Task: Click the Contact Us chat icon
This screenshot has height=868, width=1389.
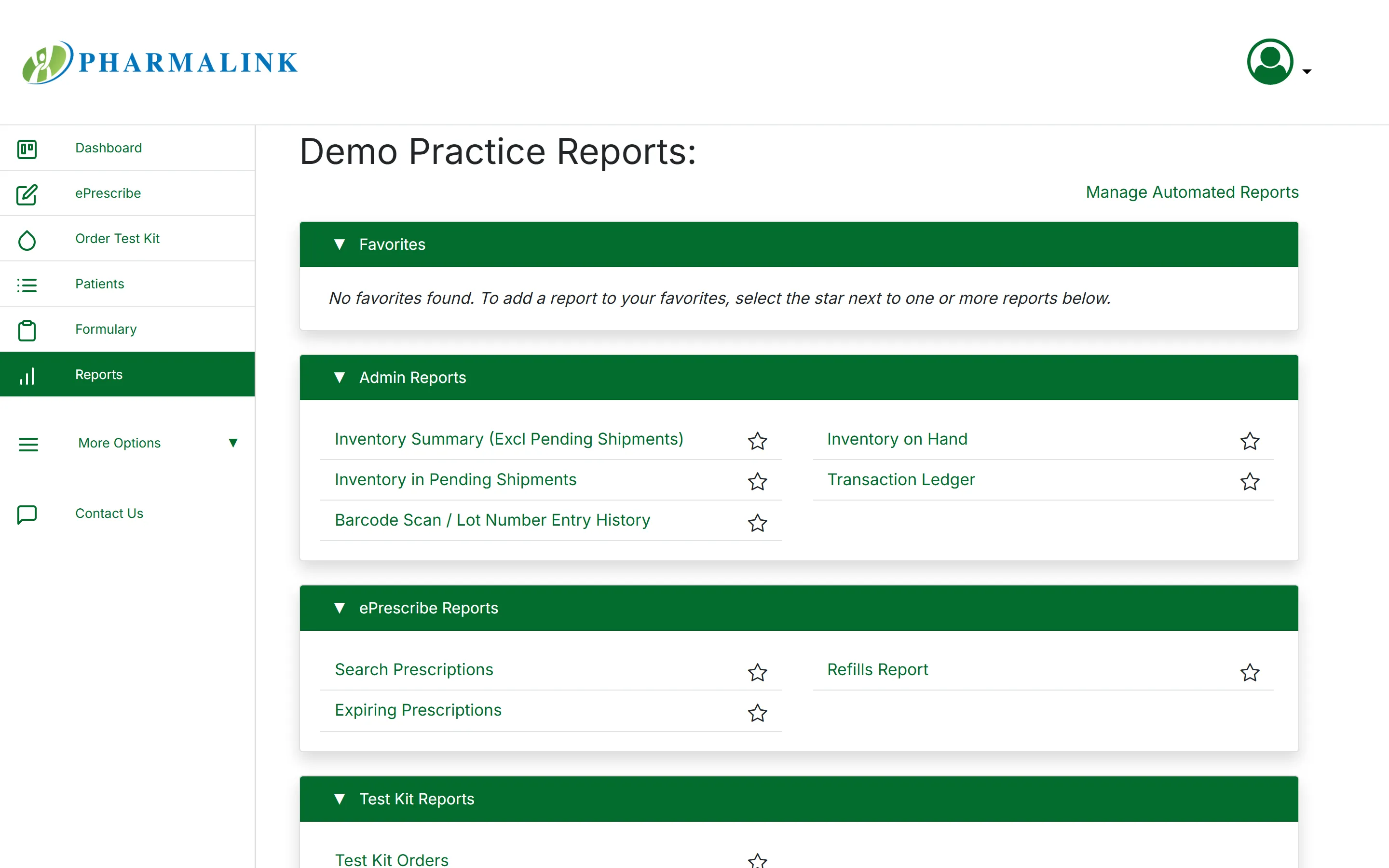Action: point(27,515)
